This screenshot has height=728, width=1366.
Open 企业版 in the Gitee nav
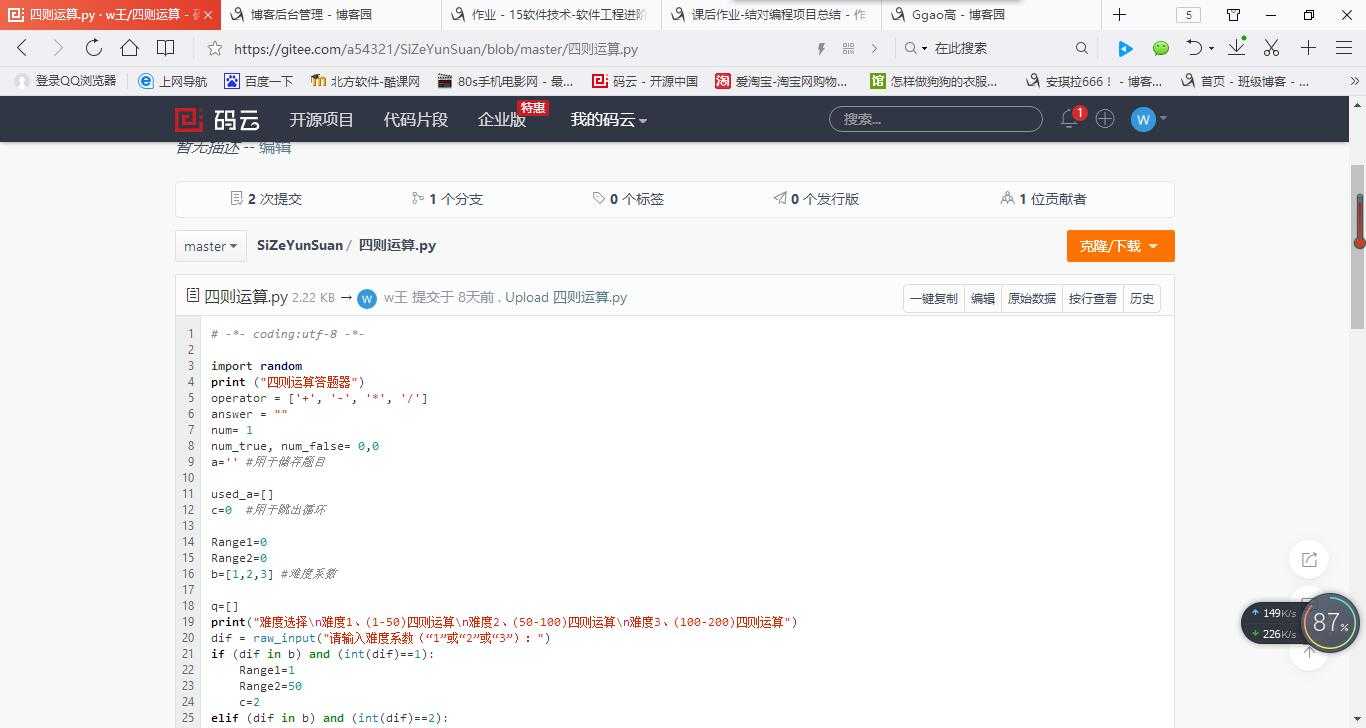pos(502,120)
